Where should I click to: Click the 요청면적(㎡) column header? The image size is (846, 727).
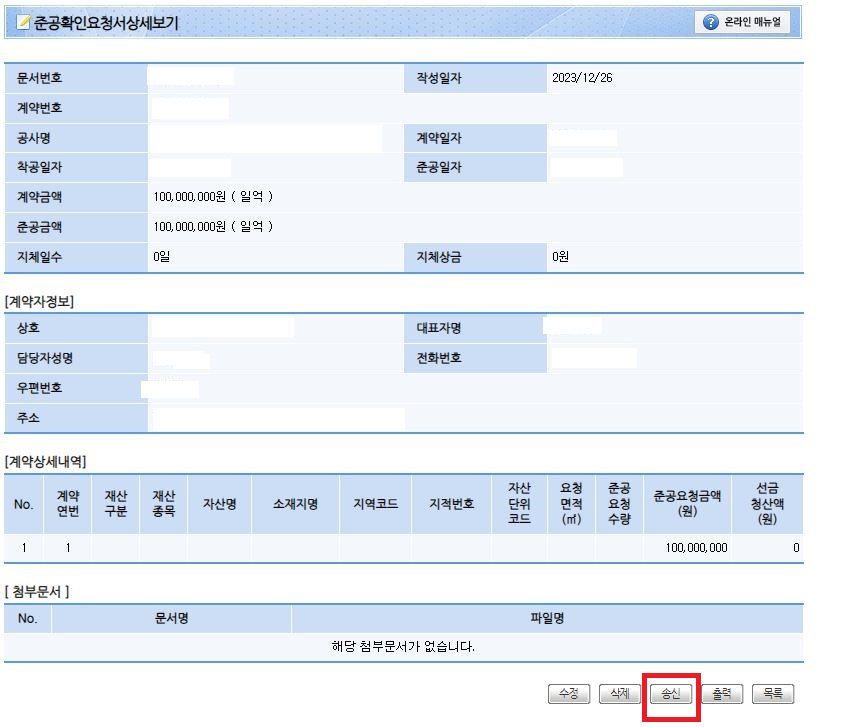(x=571, y=504)
